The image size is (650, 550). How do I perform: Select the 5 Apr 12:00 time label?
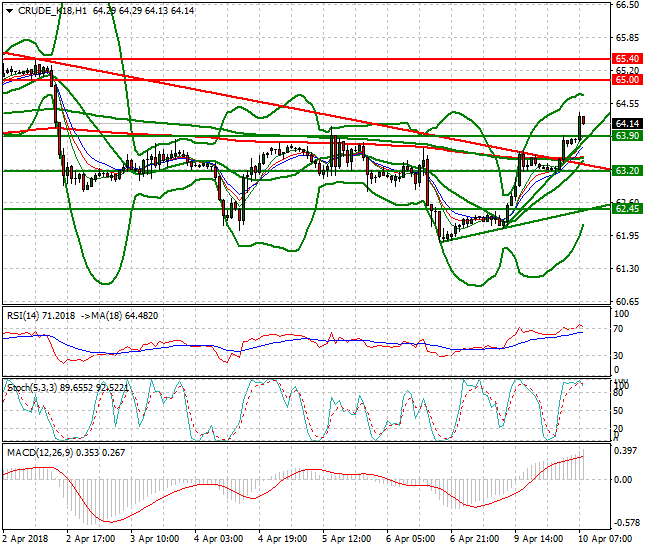pyautogui.click(x=347, y=539)
